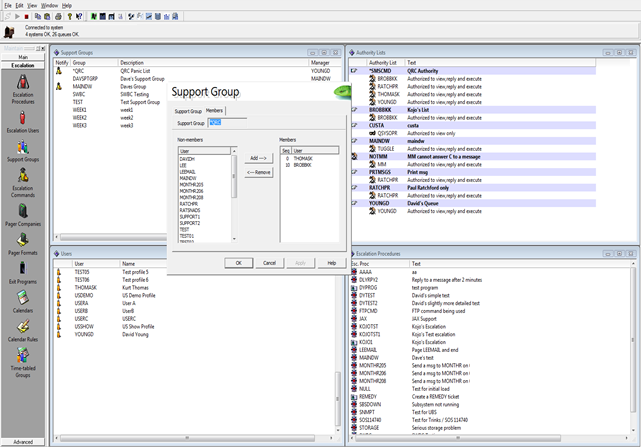This screenshot has width=641, height=447.
Task: Click OK in the Support Group dialog
Action: pyautogui.click(x=238, y=263)
